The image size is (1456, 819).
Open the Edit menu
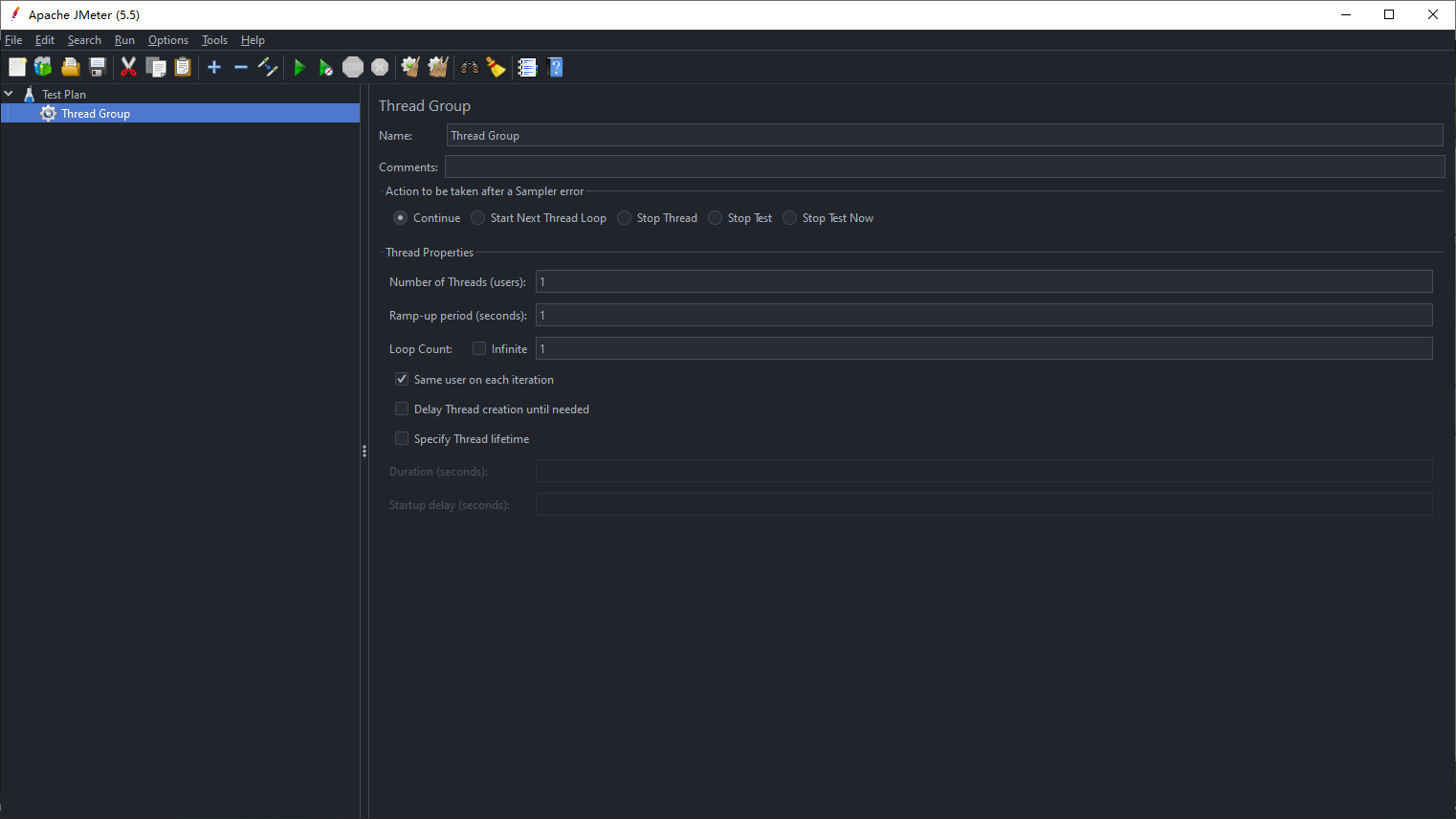[x=45, y=40]
